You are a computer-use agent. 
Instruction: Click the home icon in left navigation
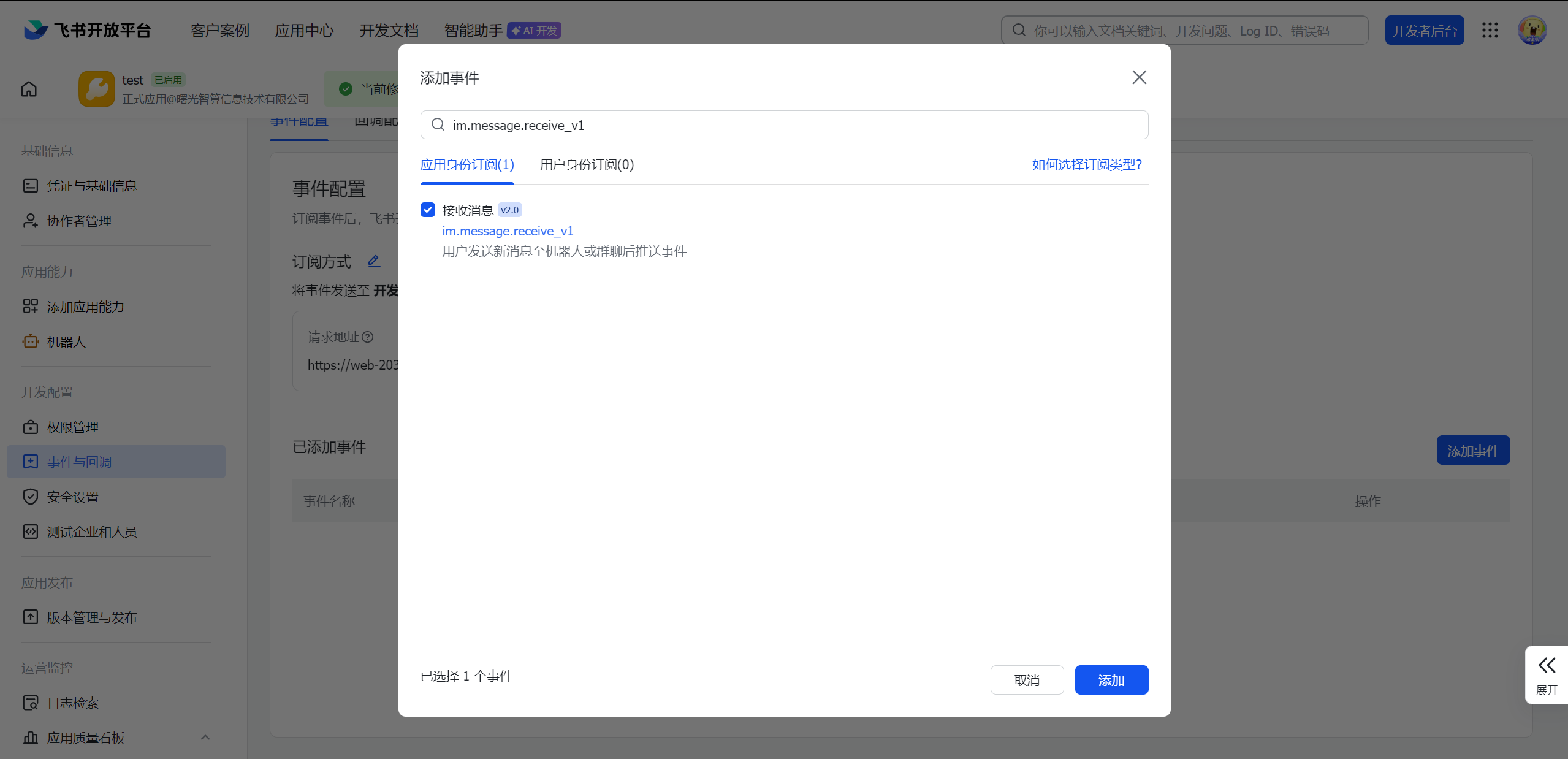pos(29,88)
